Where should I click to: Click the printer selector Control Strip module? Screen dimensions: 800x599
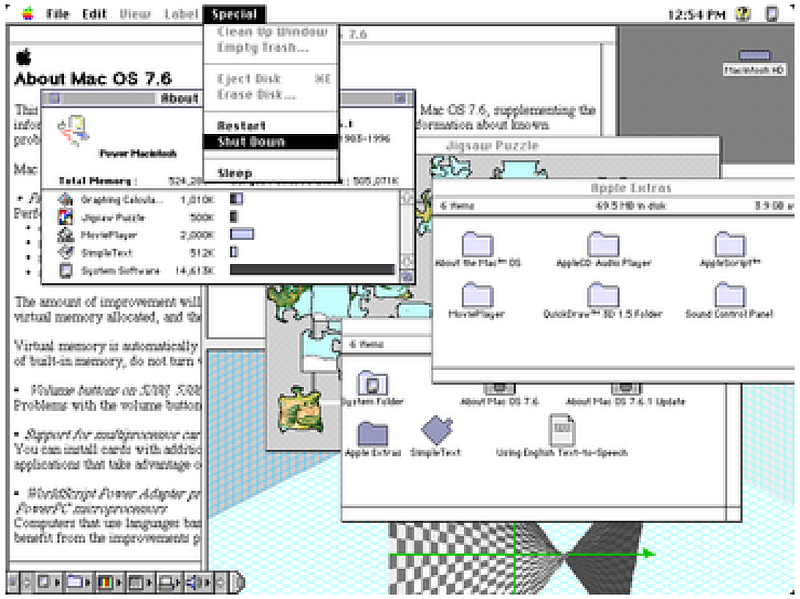tap(166, 581)
